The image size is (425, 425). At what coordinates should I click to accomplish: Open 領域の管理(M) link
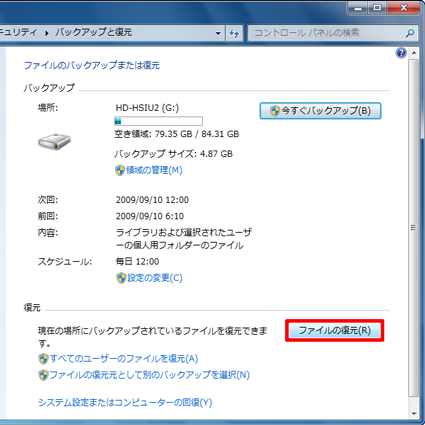tap(154, 170)
